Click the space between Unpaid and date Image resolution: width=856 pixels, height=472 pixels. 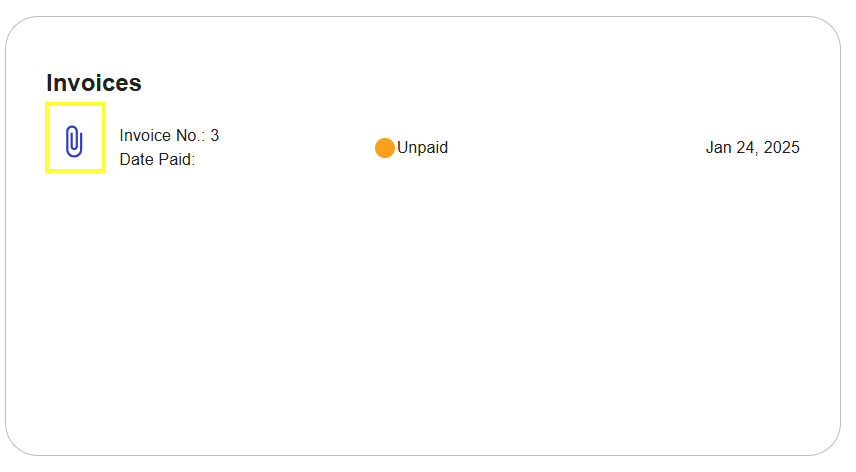(x=576, y=147)
